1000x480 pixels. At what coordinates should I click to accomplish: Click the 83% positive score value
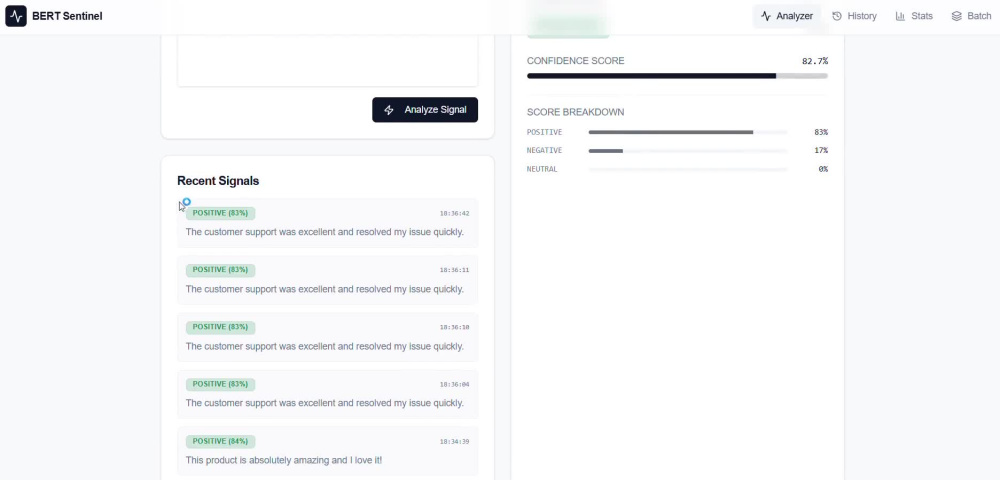(x=821, y=133)
